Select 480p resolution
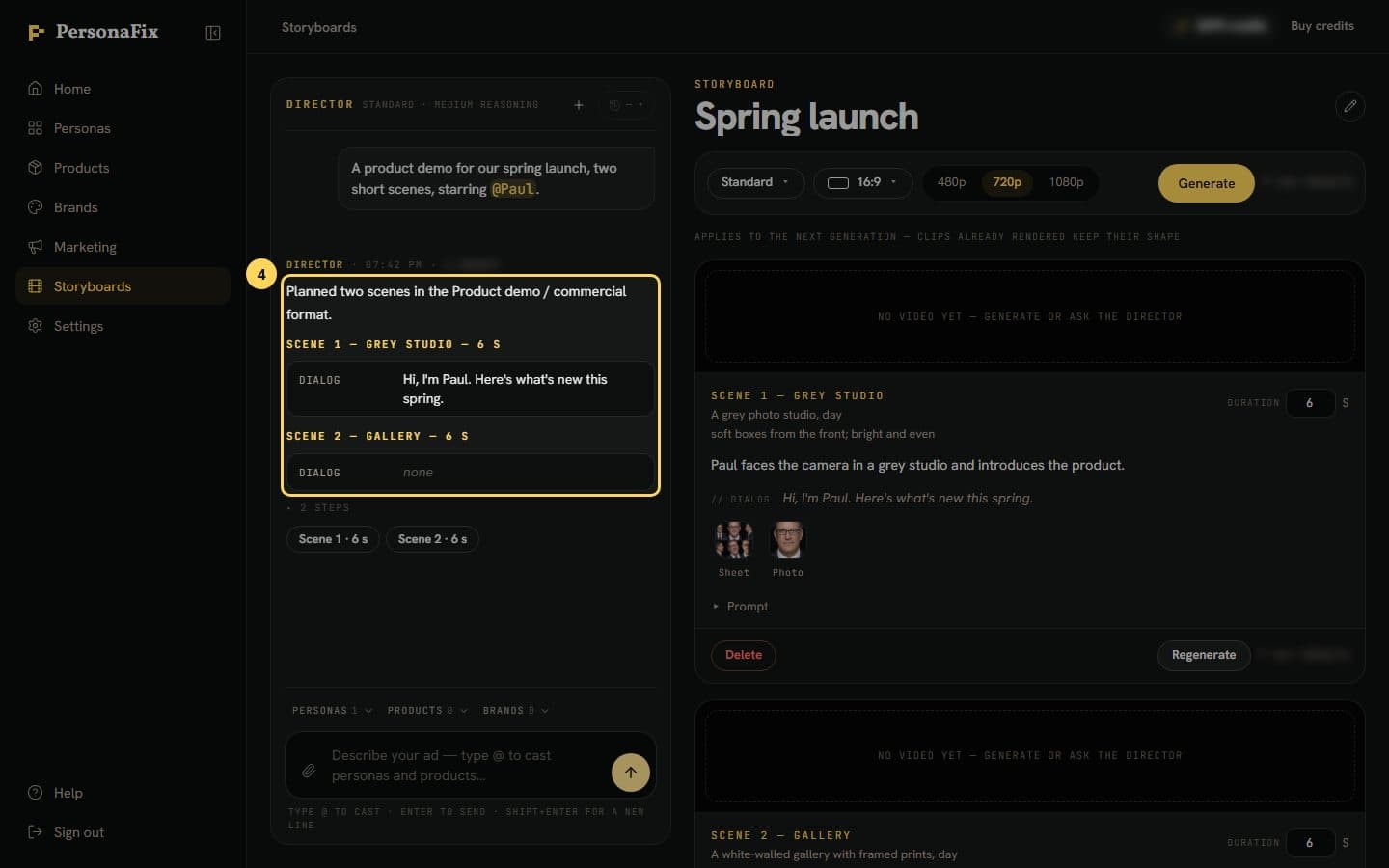This screenshot has height=868, width=1389. [951, 182]
